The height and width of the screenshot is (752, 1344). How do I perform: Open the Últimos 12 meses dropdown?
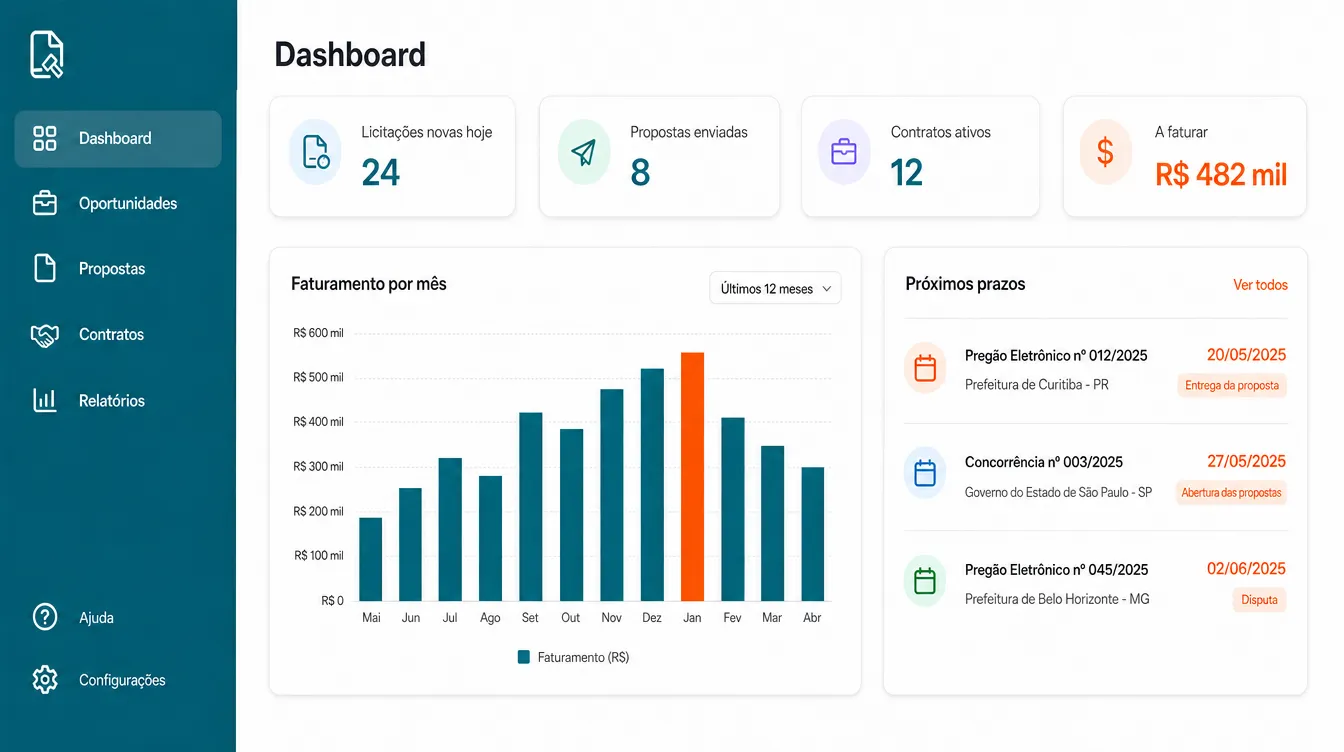pyautogui.click(x=775, y=288)
